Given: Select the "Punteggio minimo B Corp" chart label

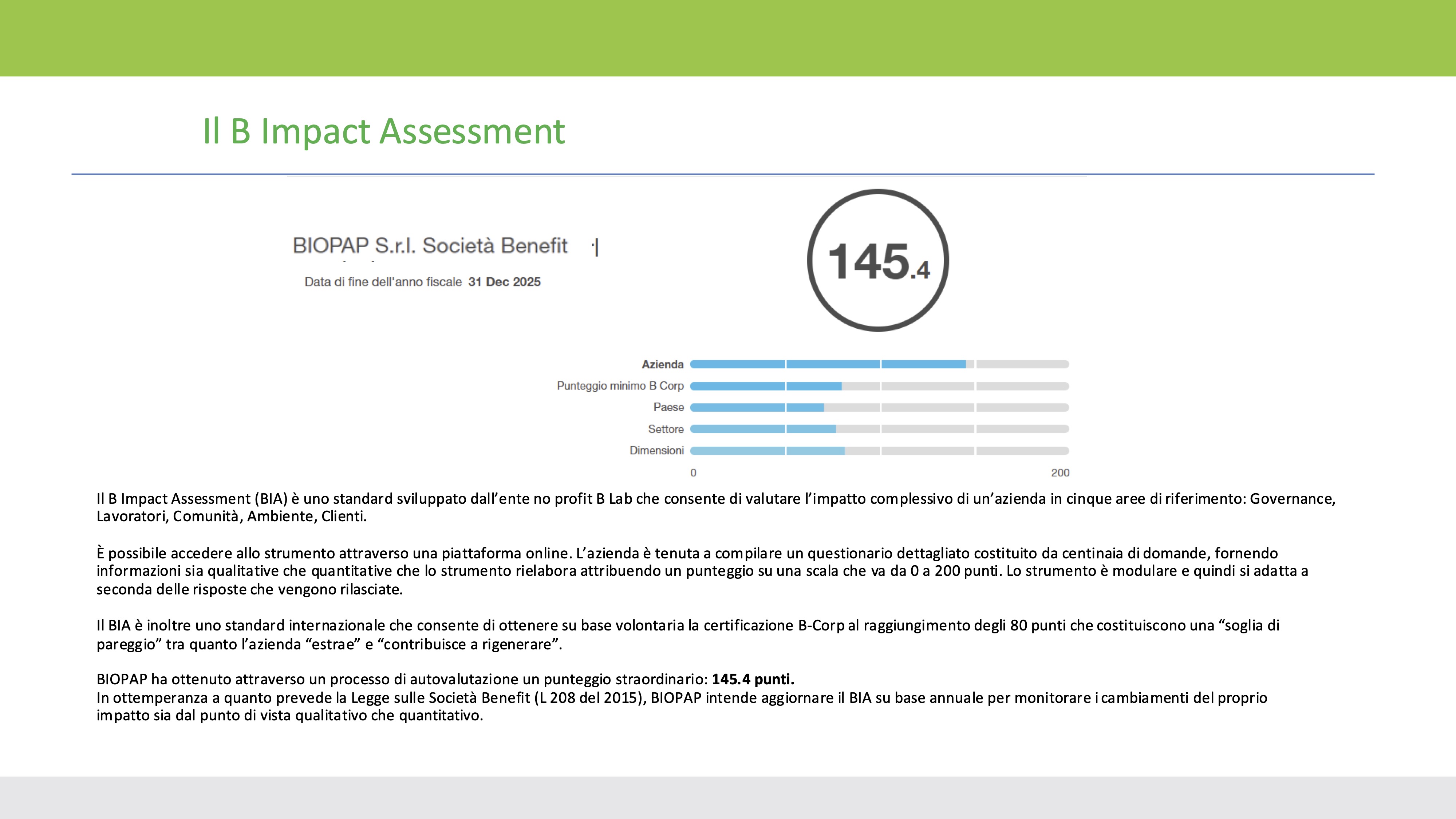Looking at the screenshot, I should coord(620,386).
